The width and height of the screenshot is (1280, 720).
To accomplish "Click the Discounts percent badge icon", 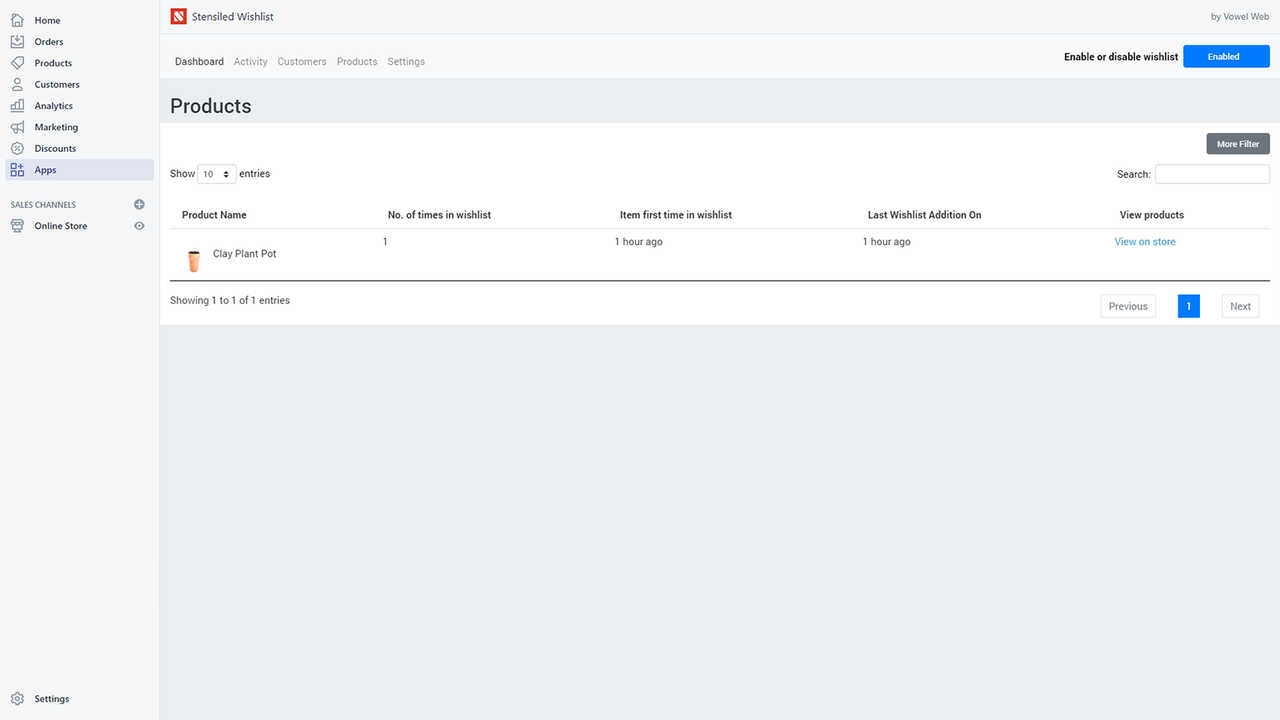I will coord(17,148).
